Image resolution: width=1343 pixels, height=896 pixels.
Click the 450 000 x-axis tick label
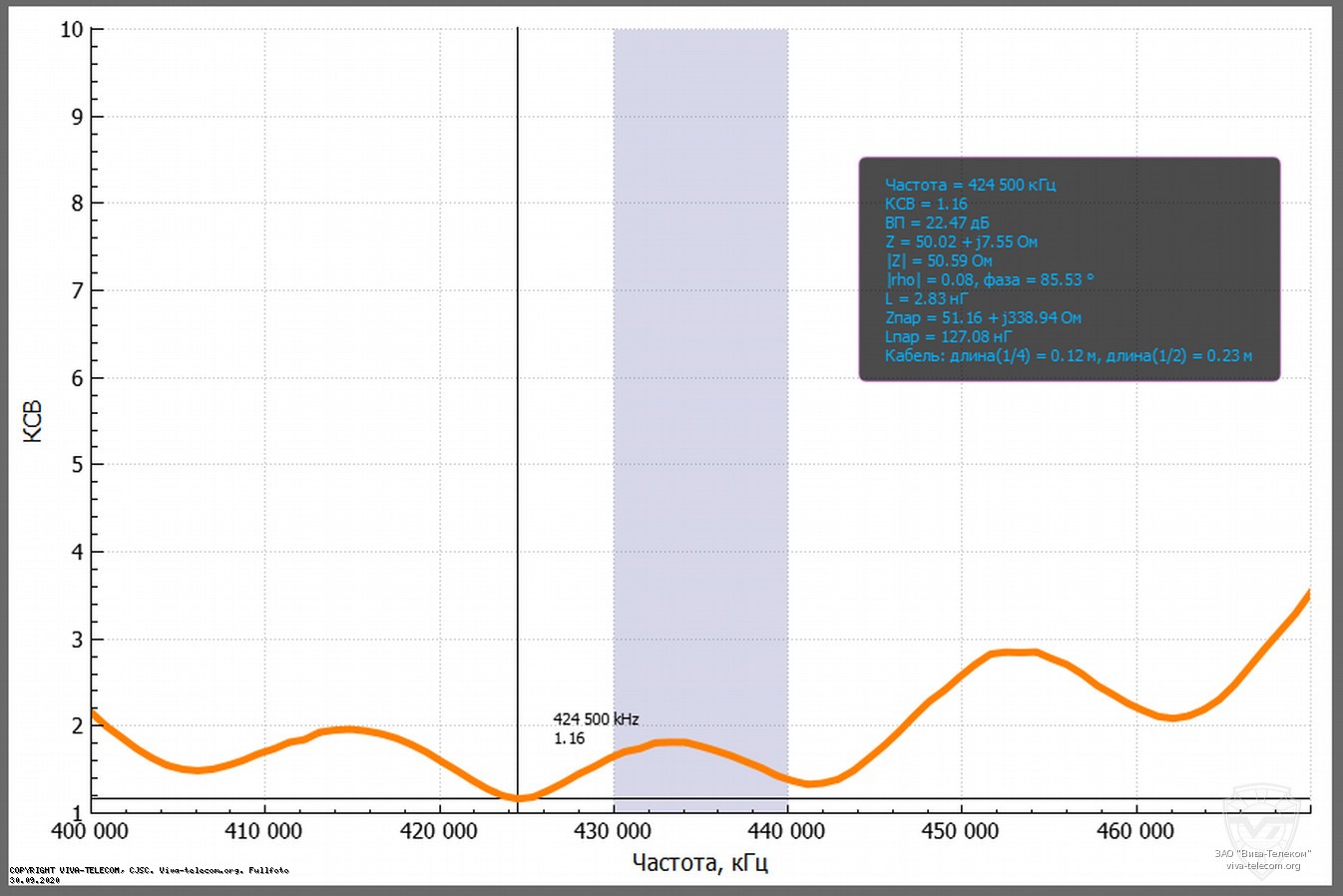(960, 831)
